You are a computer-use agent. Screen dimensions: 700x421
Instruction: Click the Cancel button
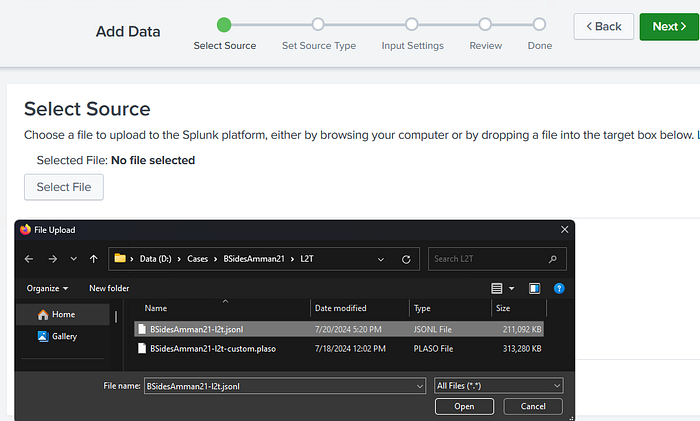pyautogui.click(x=533, y=407)
